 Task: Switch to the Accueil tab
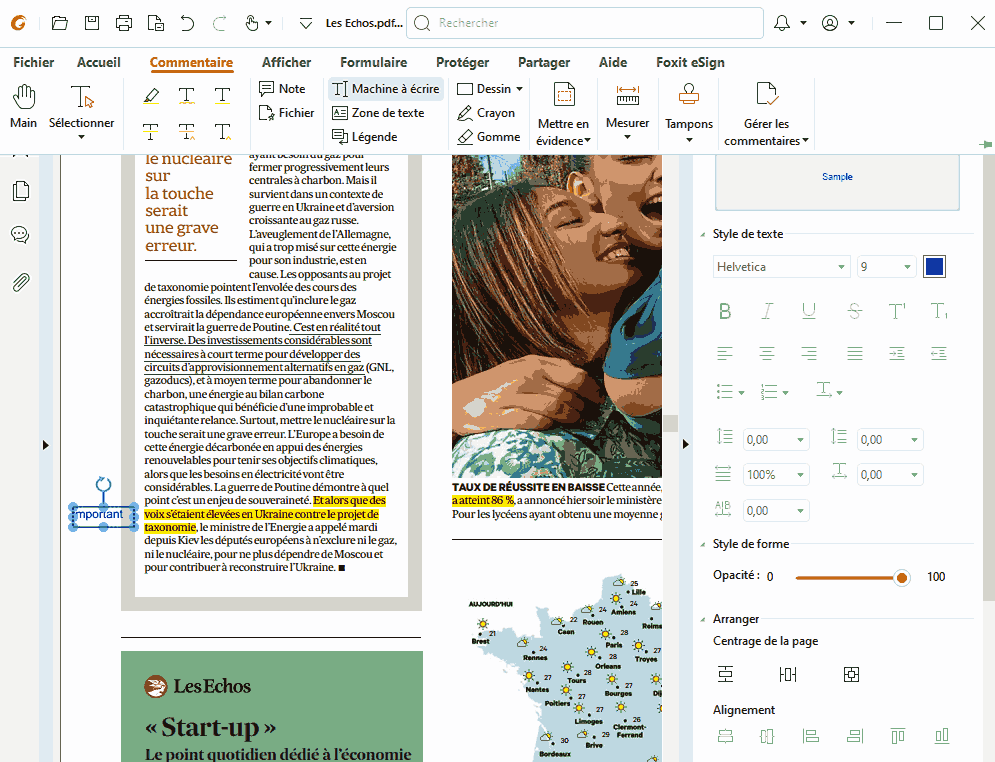pos(98,62)
